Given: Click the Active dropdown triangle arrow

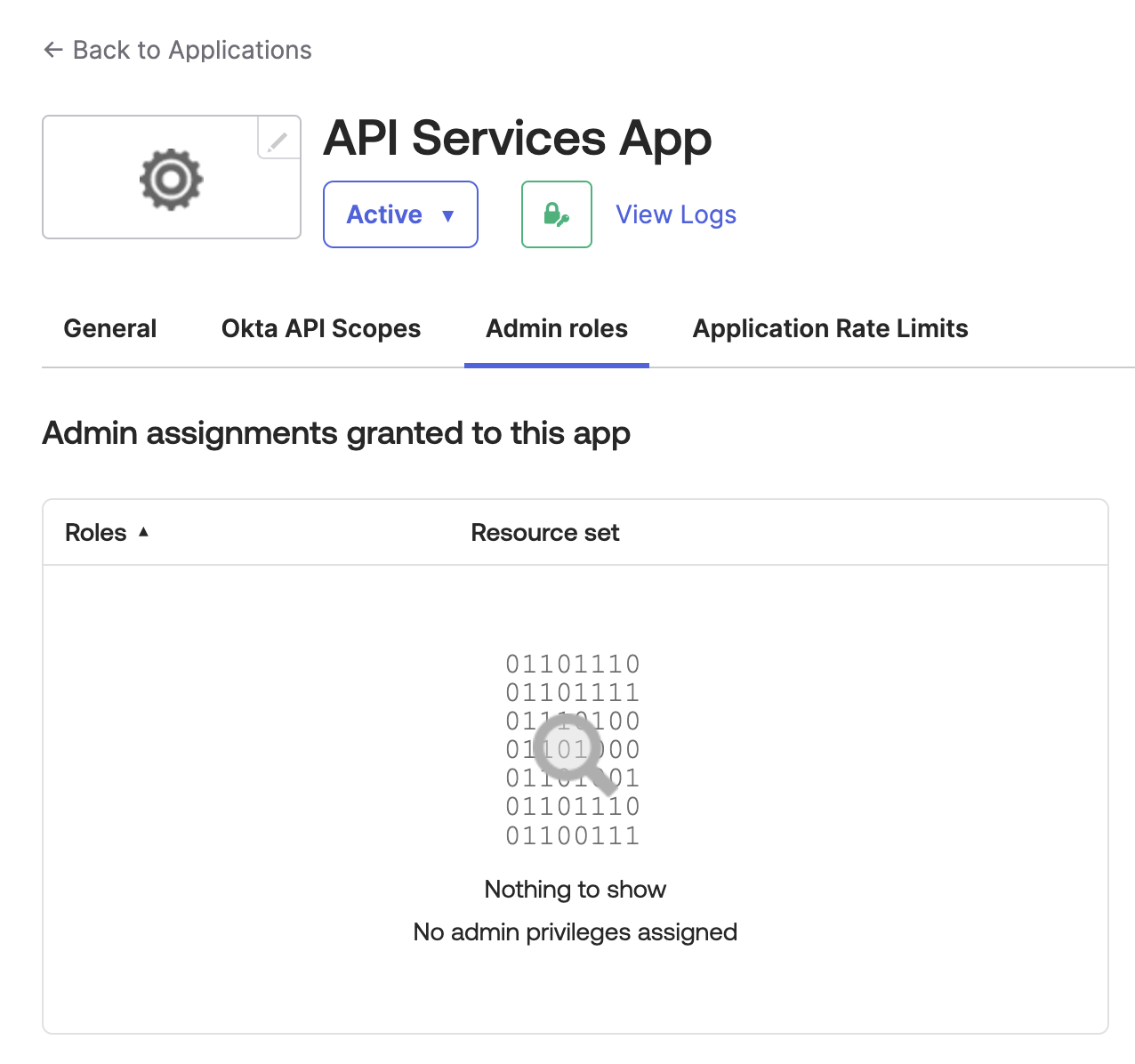Looking at the screenshot, I should click(x=448, y=215).
